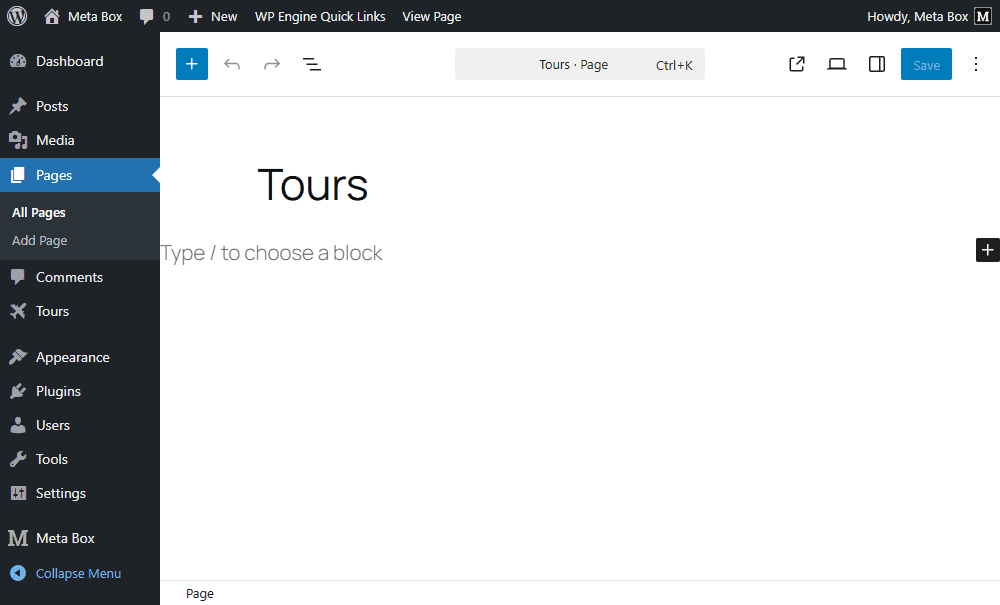This screenshot has width=1000, height=605.
Task: Toggle the Settings sidebar panel icon
Action: pyautogui.click(x=877, y=63)
